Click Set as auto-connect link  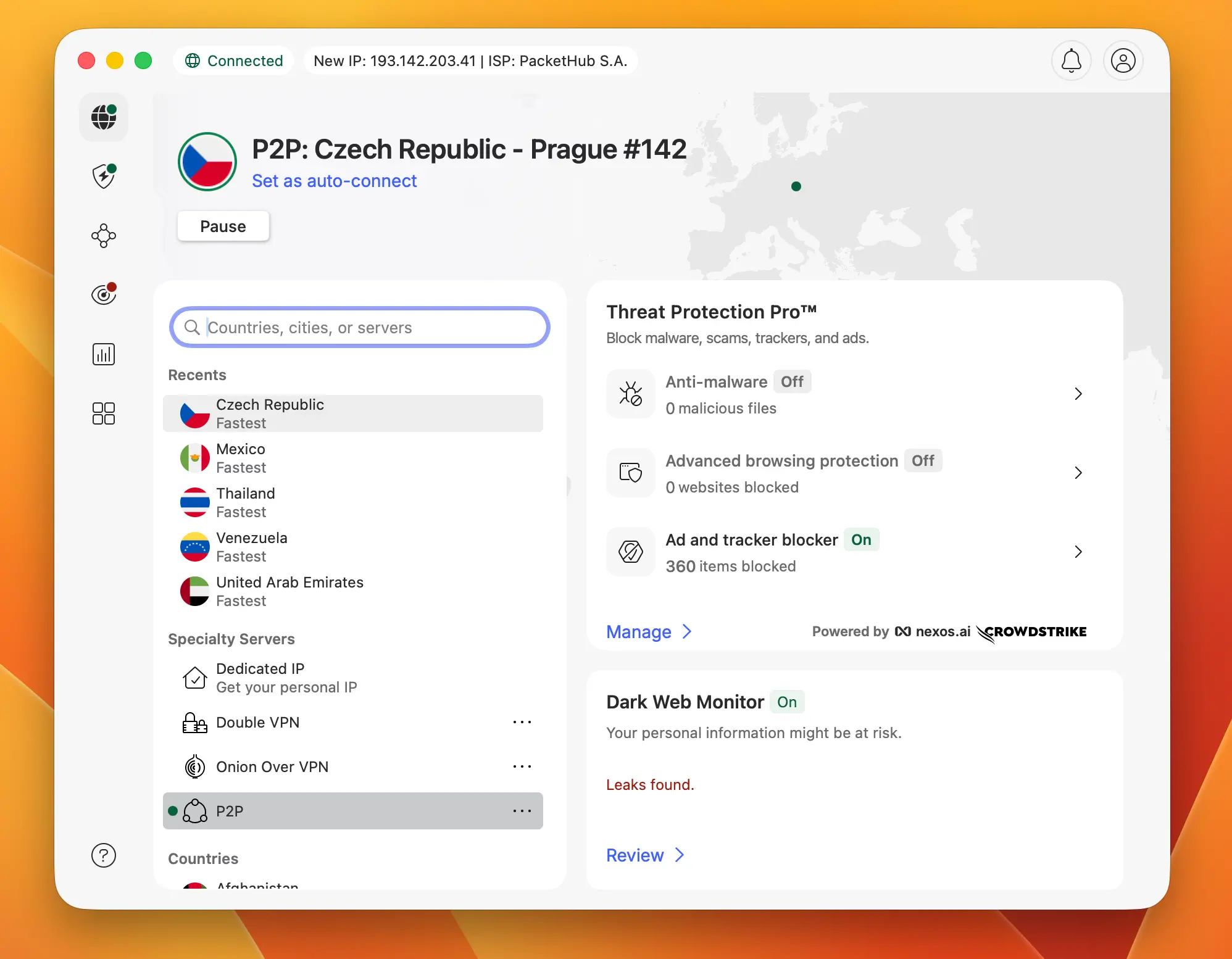pos(335,181)
